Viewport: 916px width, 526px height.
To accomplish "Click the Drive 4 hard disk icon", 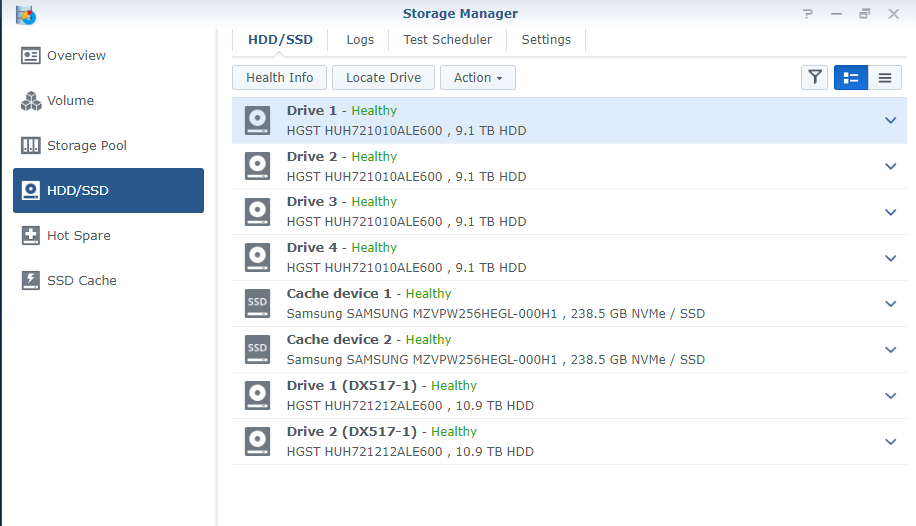I will click(x=257, y=258).
